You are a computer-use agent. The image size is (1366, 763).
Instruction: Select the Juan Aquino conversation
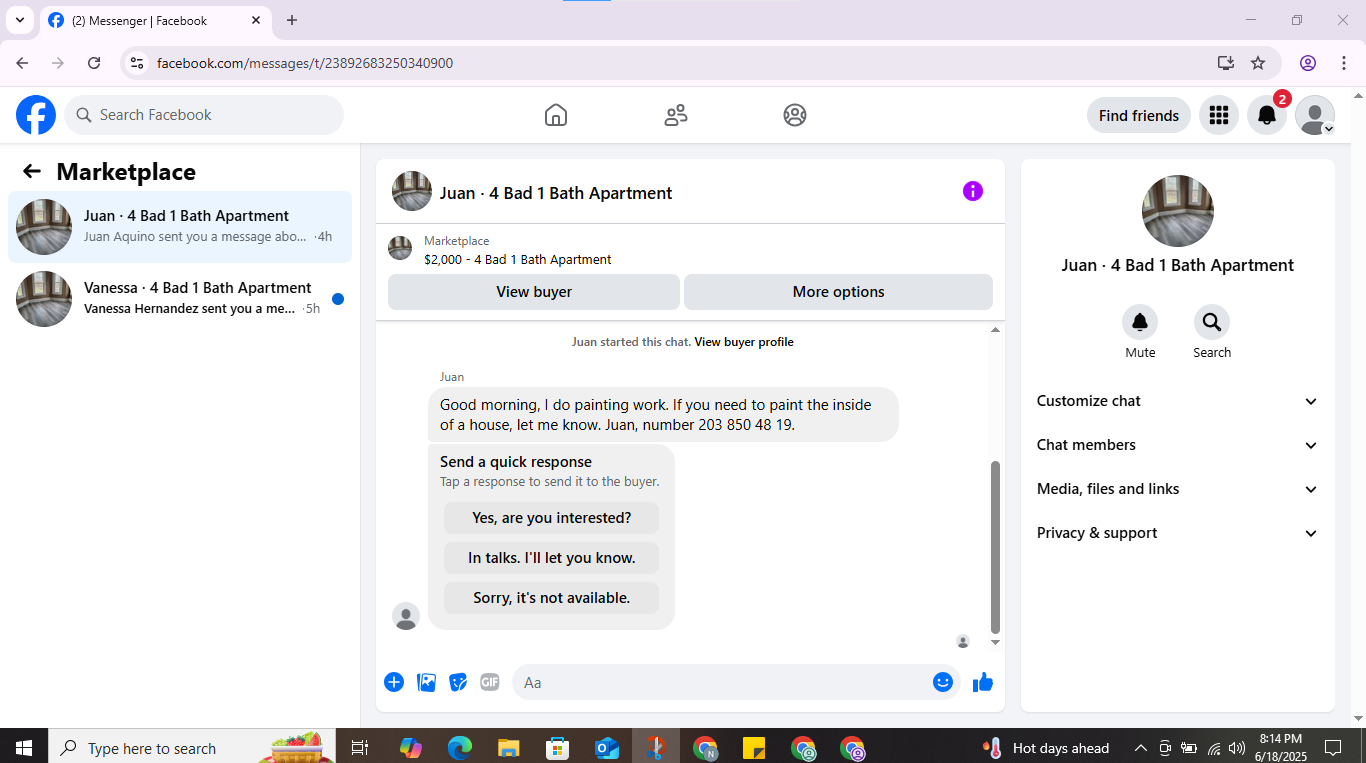[180, 227]
